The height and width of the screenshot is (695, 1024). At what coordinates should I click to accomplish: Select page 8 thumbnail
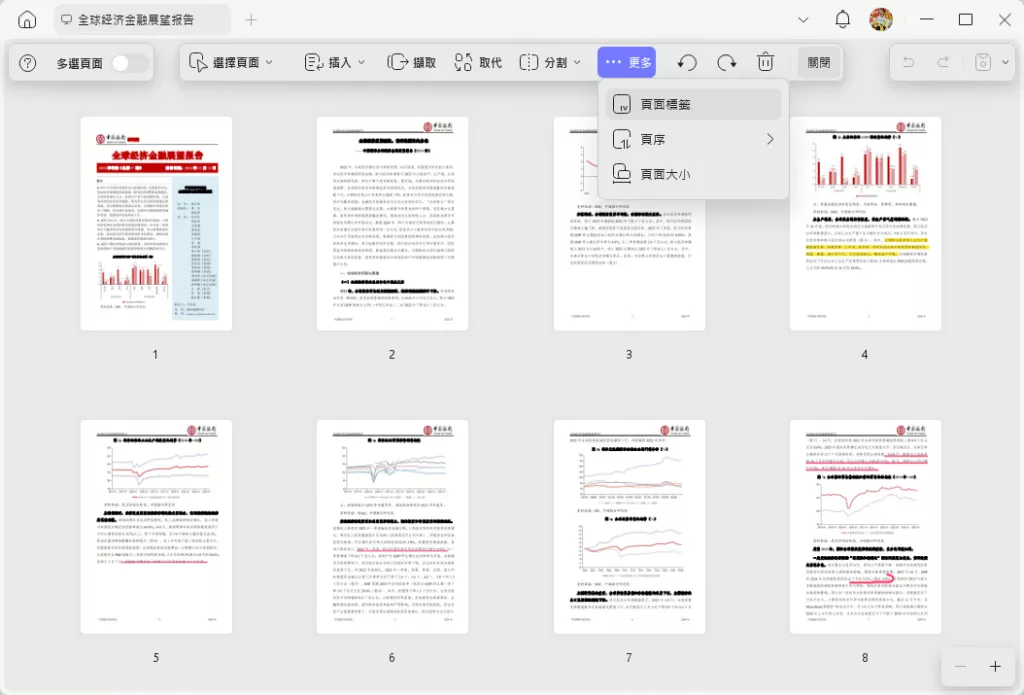click(x=865, y=526)
